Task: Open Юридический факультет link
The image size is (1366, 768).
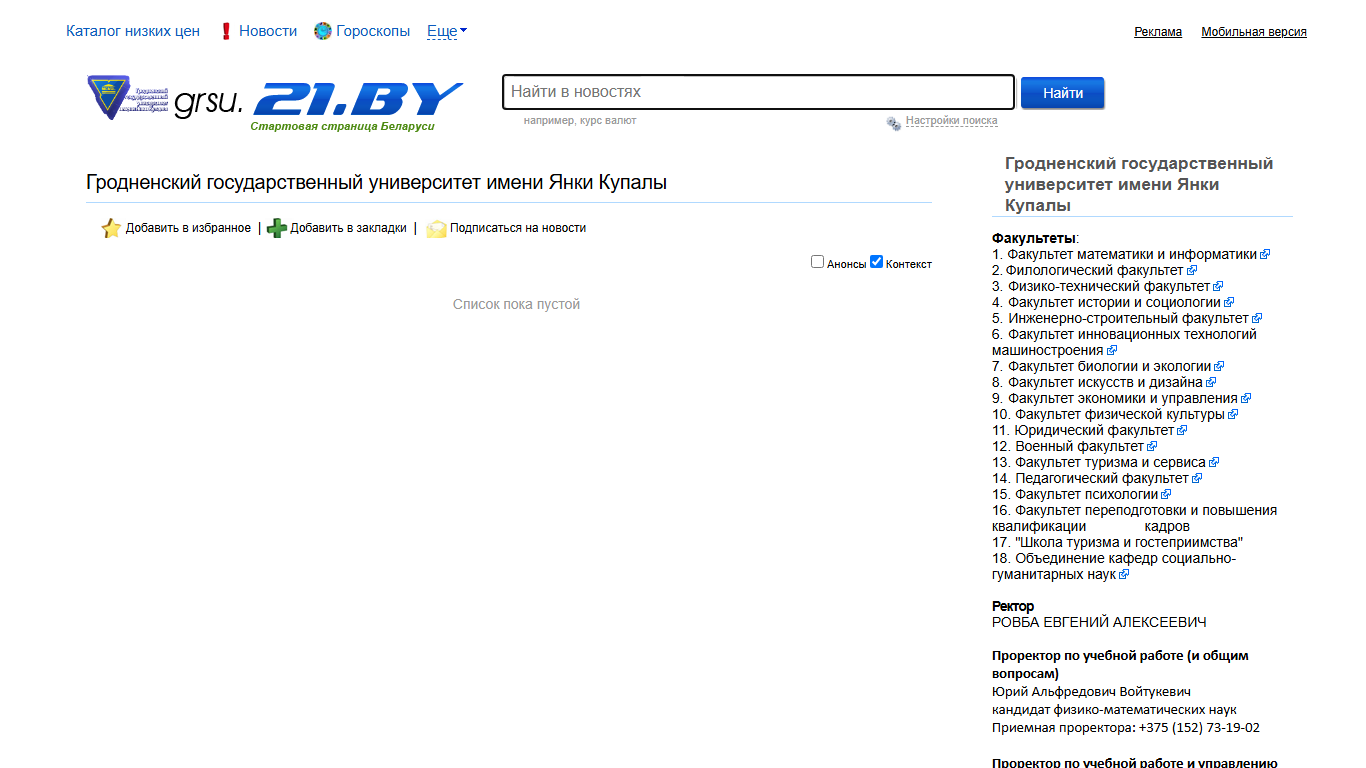Action: (x=1094, y=431)
